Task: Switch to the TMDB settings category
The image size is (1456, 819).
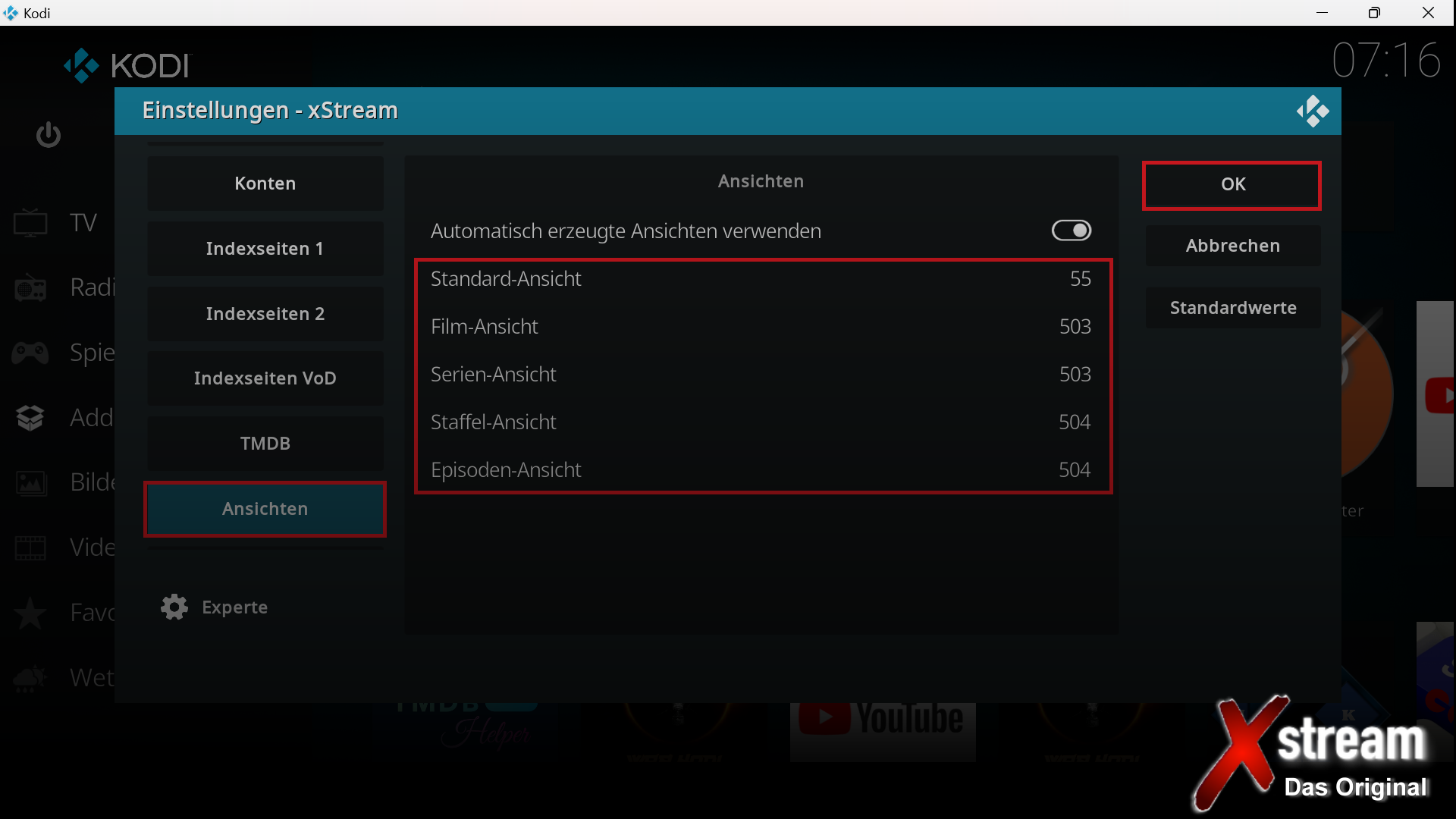Action: [265, 444]
